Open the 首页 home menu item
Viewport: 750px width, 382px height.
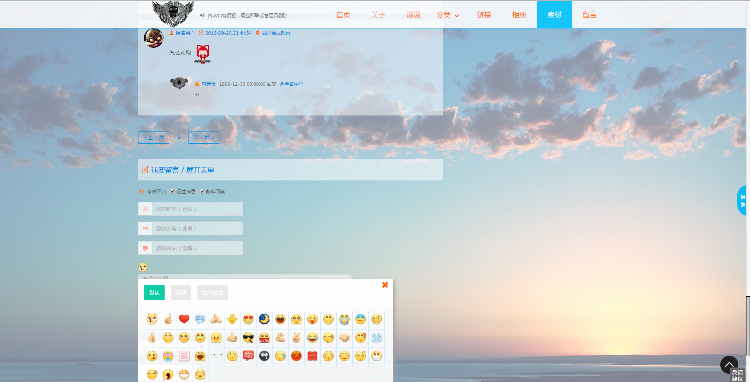pyautogui.click(x=343, y=15)
